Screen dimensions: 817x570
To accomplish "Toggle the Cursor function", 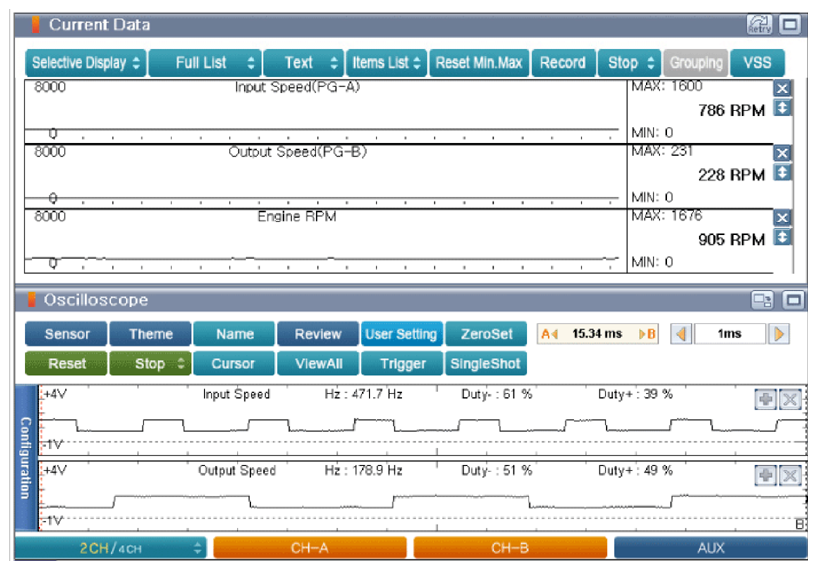I will (234, 363).
